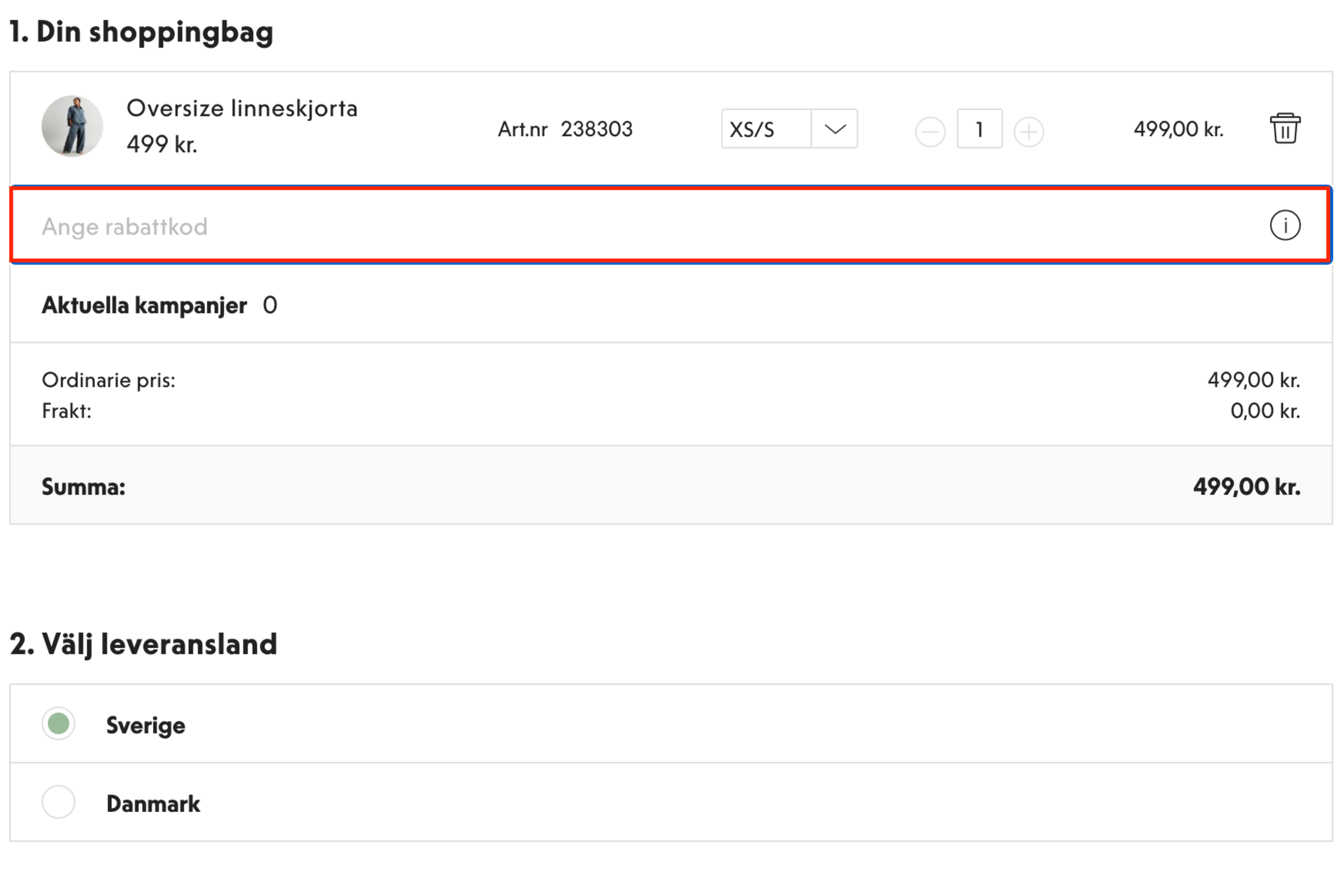This screenshot has width=1344, height=896.
Task: Click the Summa total row
Action: tap(671, 485)
